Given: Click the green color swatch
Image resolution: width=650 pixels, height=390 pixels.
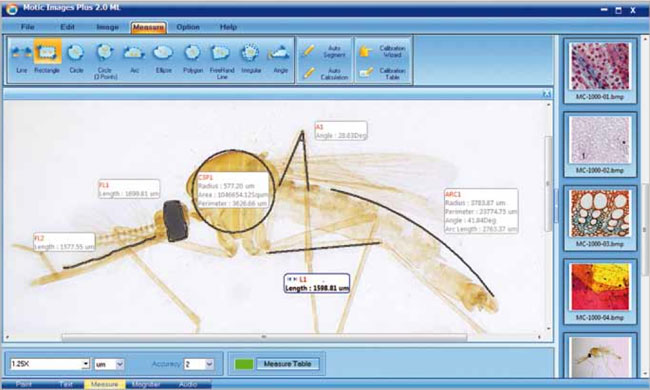Looking at the screenshot, I should click(244, 364).
